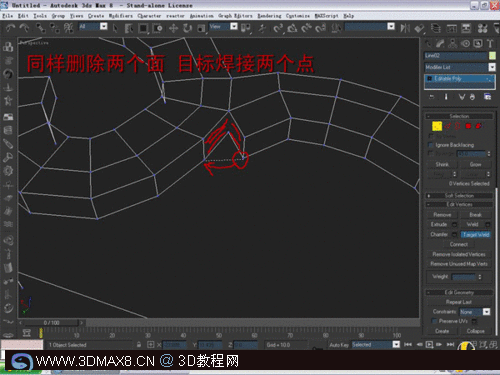Switch to the Utilities panel tab
Image resolution: width=500 pixels, height=375 pixels.
[x=490, y=43]
